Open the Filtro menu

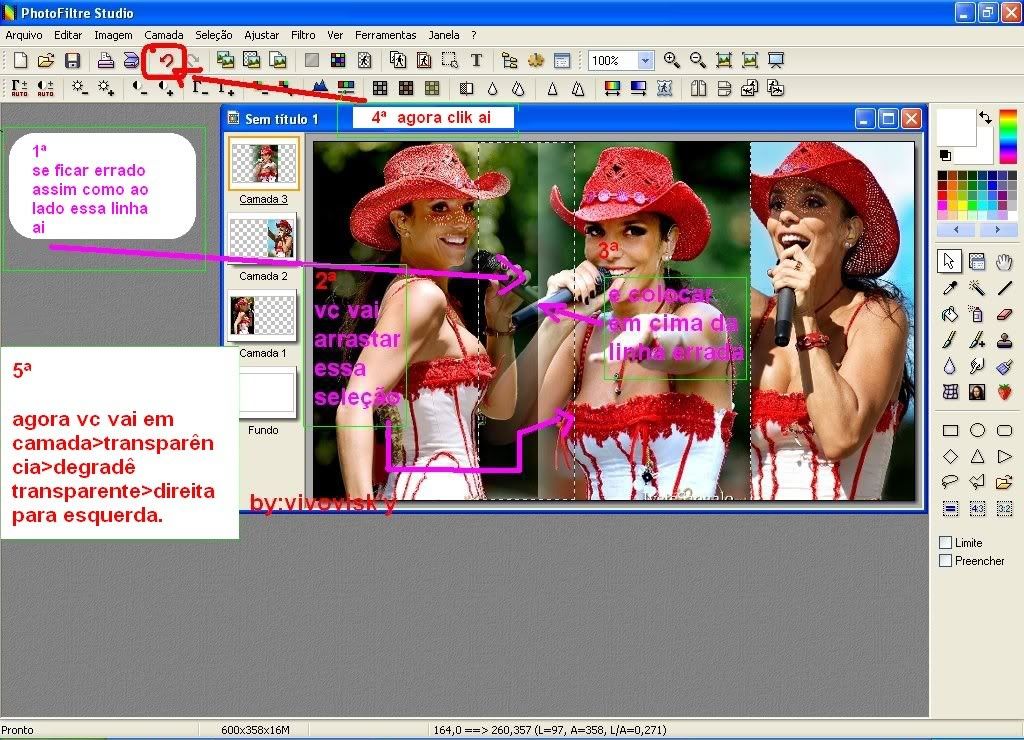(303, 35)
